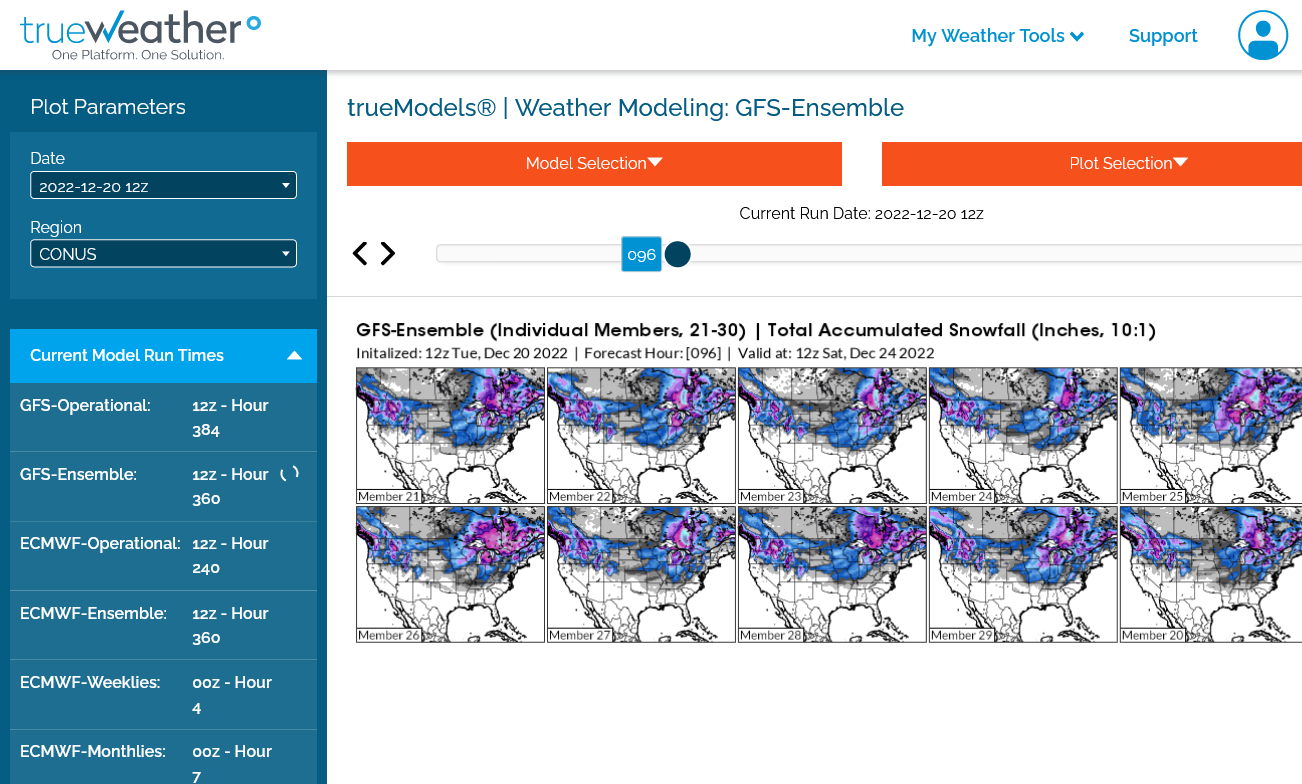The height and width of the screenshot is (784, 1302).
Task: Click Current Run Date text
Action: [861, 213]
